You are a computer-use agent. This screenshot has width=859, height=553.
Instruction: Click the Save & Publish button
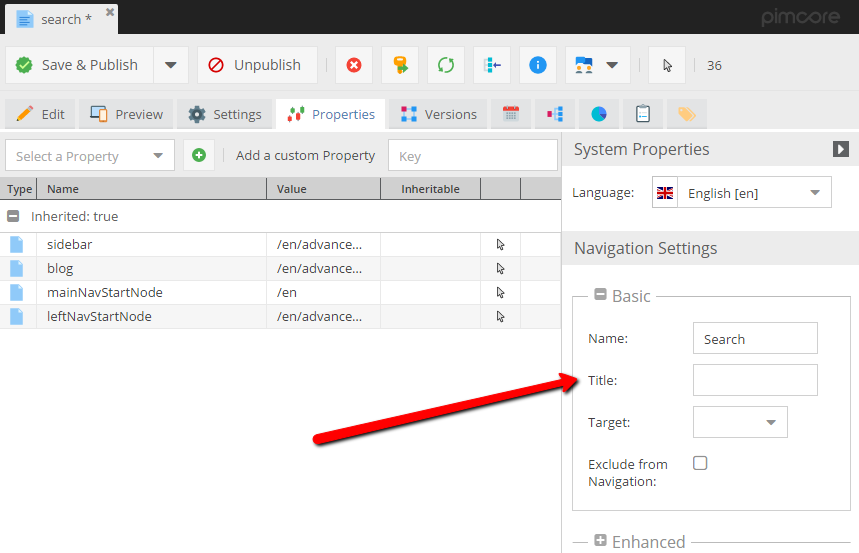(x=79, y=65)
